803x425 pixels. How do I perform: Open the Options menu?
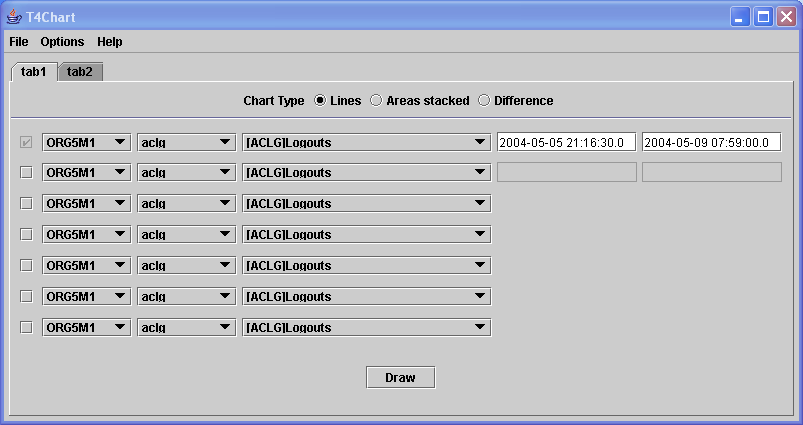tap(62, 42)
